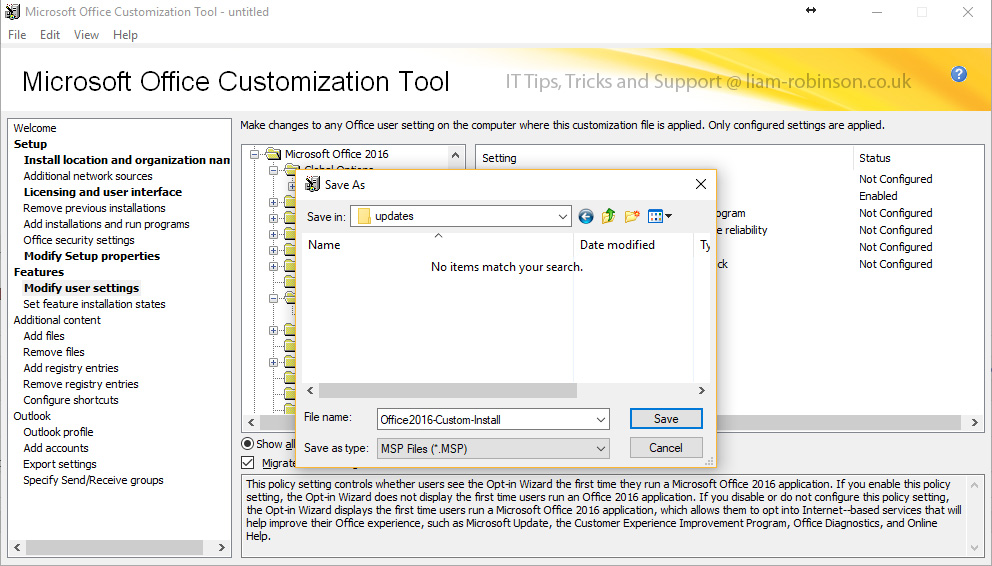Screen dimensions: 992x566
Task: Select the Enabled status row
Action: click(x=878, y=196)
